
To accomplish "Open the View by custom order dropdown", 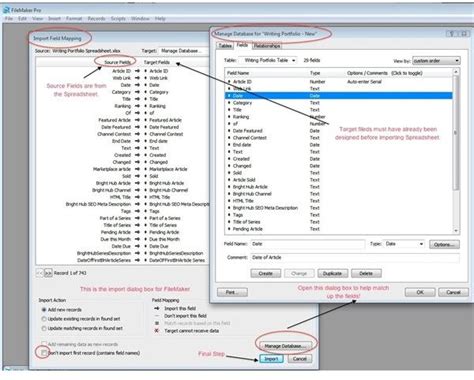I will pos(436,61).
